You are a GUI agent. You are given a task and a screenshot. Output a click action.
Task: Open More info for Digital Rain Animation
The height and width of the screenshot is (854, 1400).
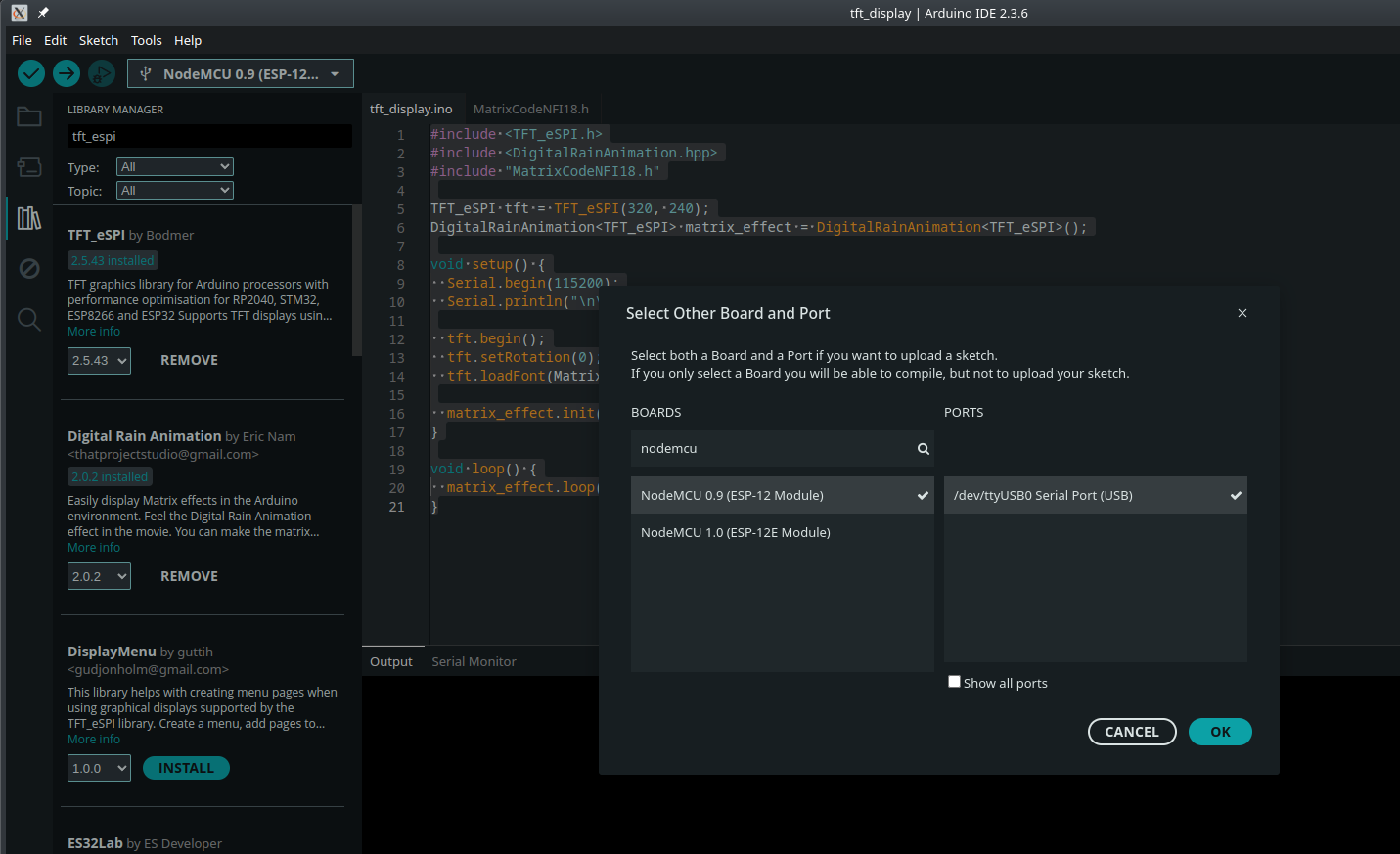(x=94, y=548)
